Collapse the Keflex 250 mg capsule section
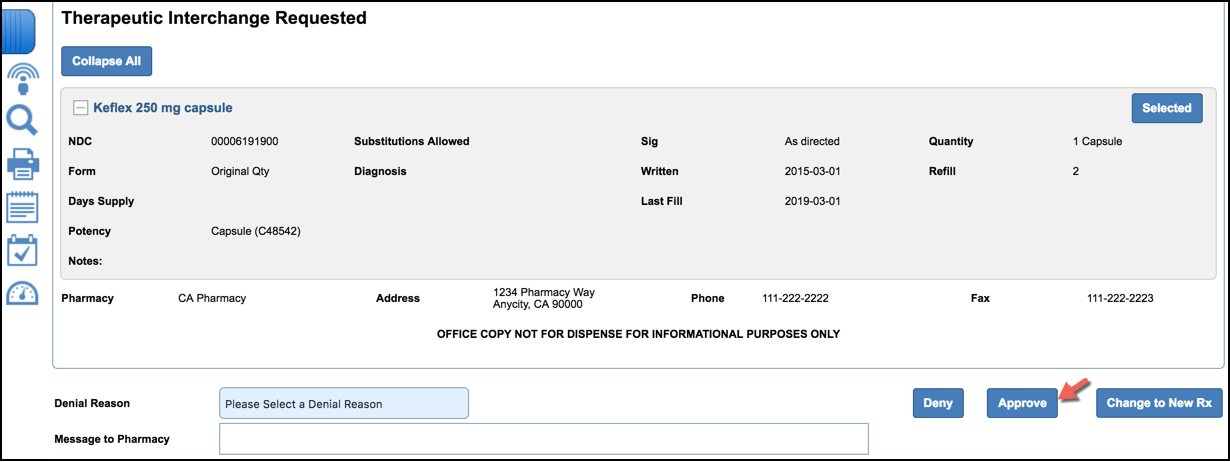This screenshot has height=462, width=1230. (x=80, y=108)
